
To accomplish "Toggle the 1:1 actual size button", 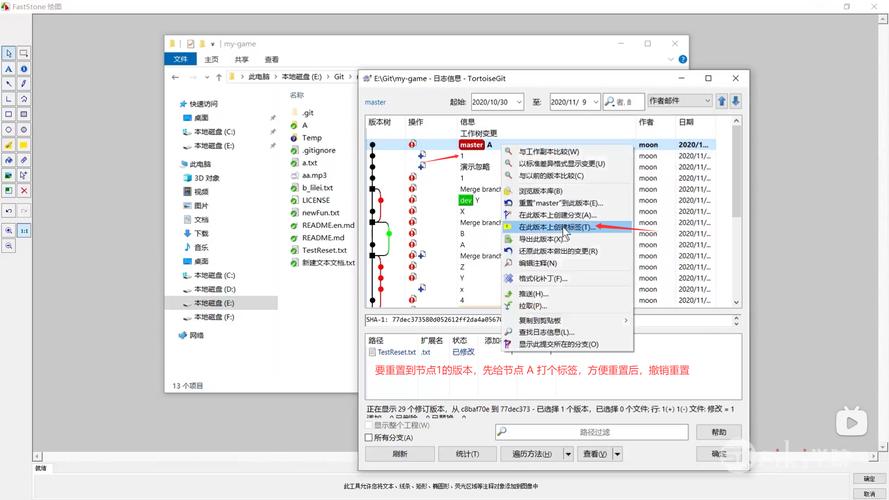I will tap(24, 231).
